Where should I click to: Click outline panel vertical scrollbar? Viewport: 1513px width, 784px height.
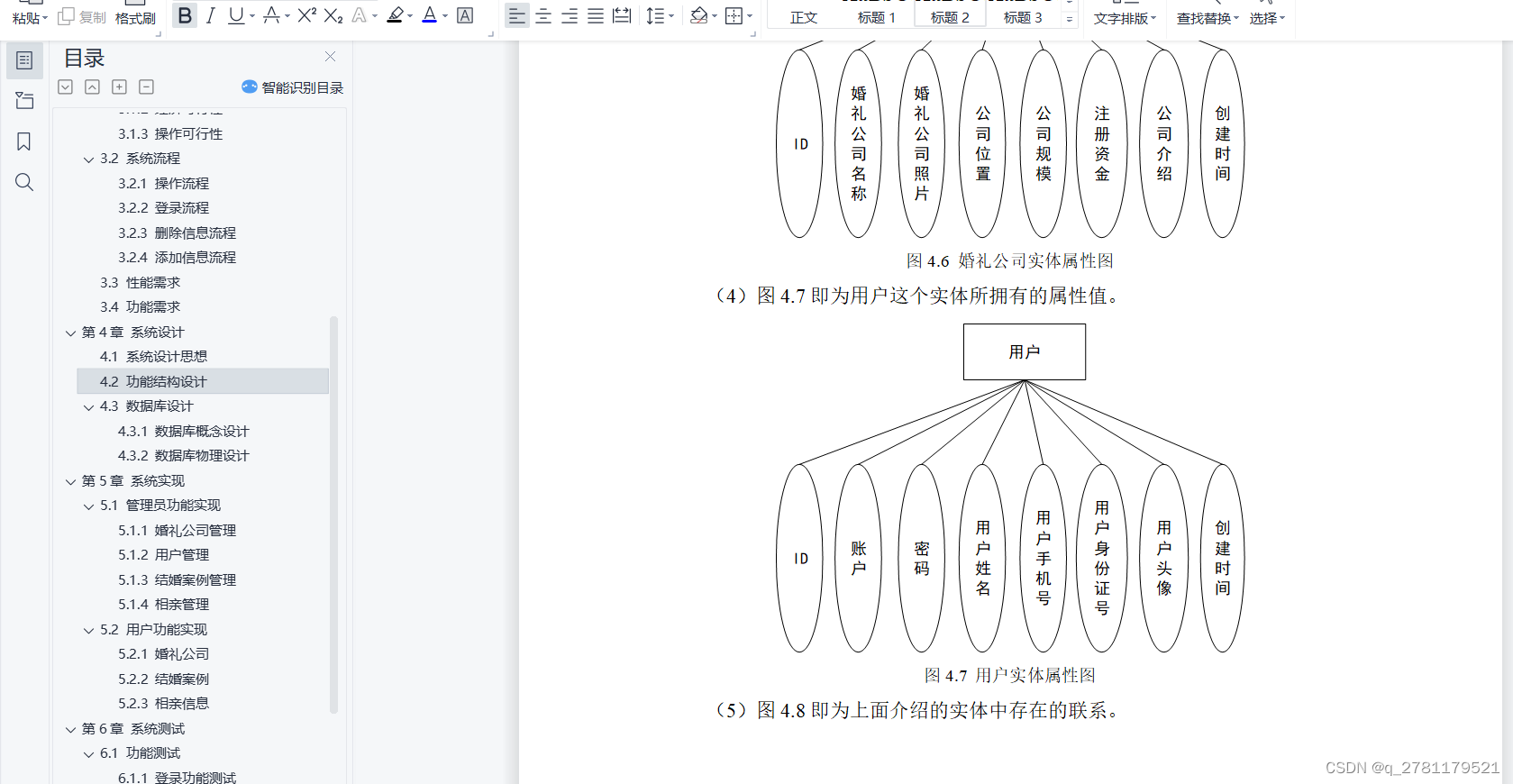tap(333, 514)
